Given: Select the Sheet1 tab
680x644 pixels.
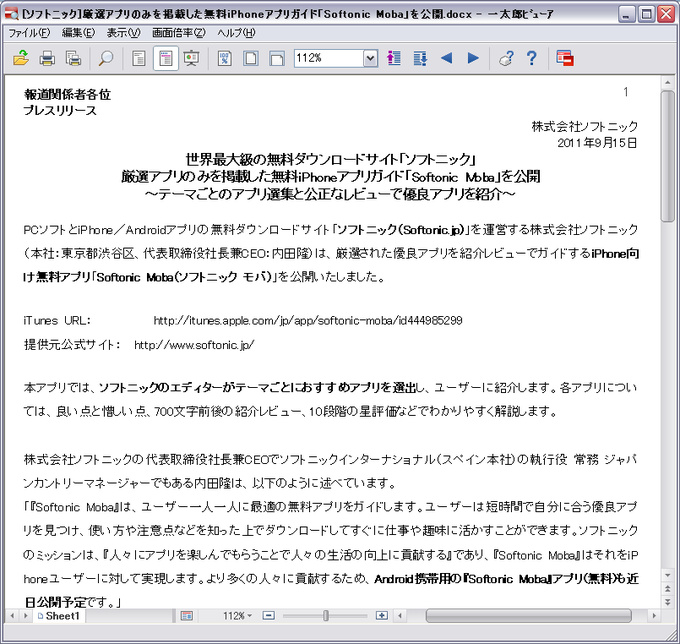Looking at the screenshot, I should pos(59,616).
